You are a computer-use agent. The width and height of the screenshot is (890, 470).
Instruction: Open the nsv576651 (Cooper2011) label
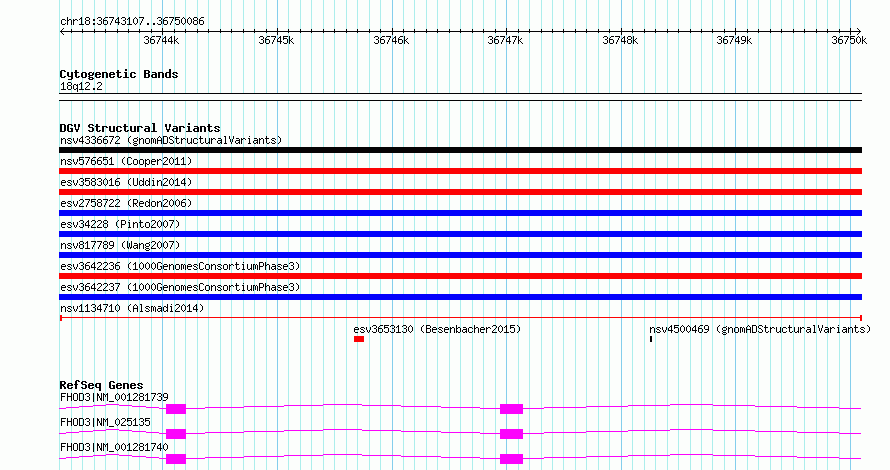point(126,161)
